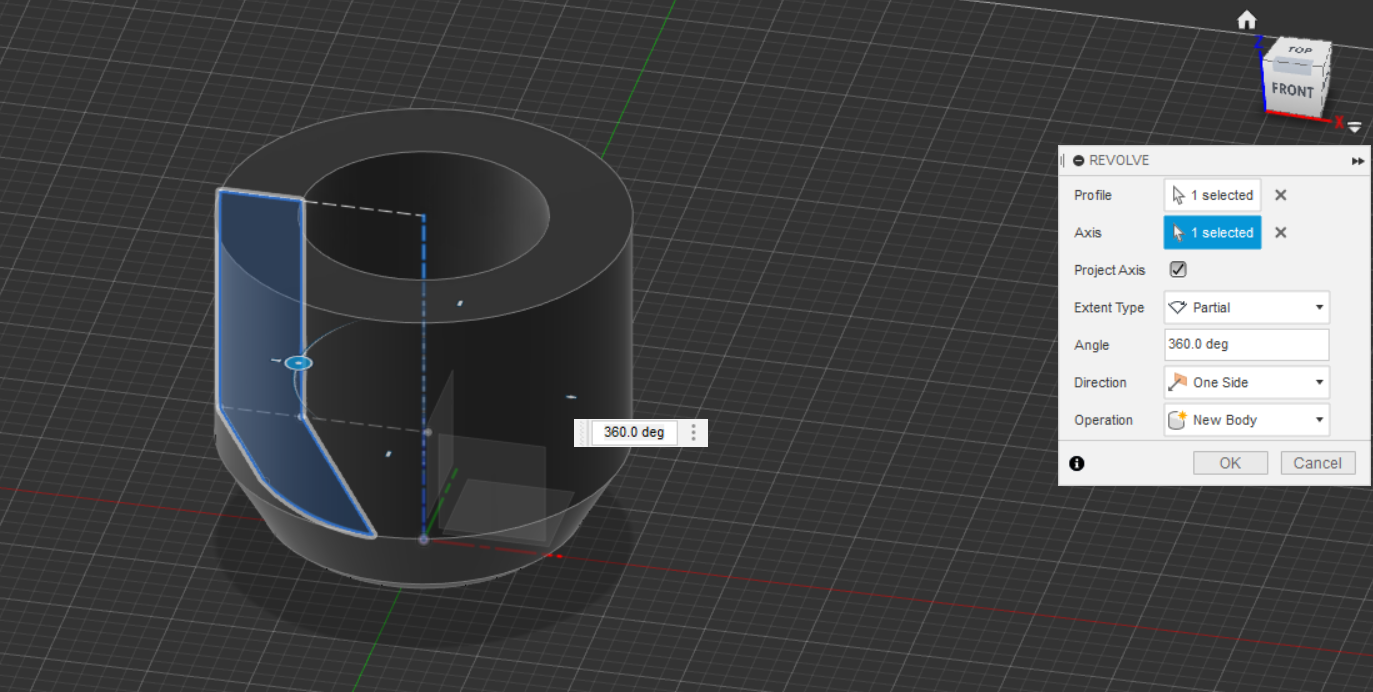Click the REVOLVE title text in the dialog header
The width and height of the screenshot is (1373, 692).
pos(1119,160)
